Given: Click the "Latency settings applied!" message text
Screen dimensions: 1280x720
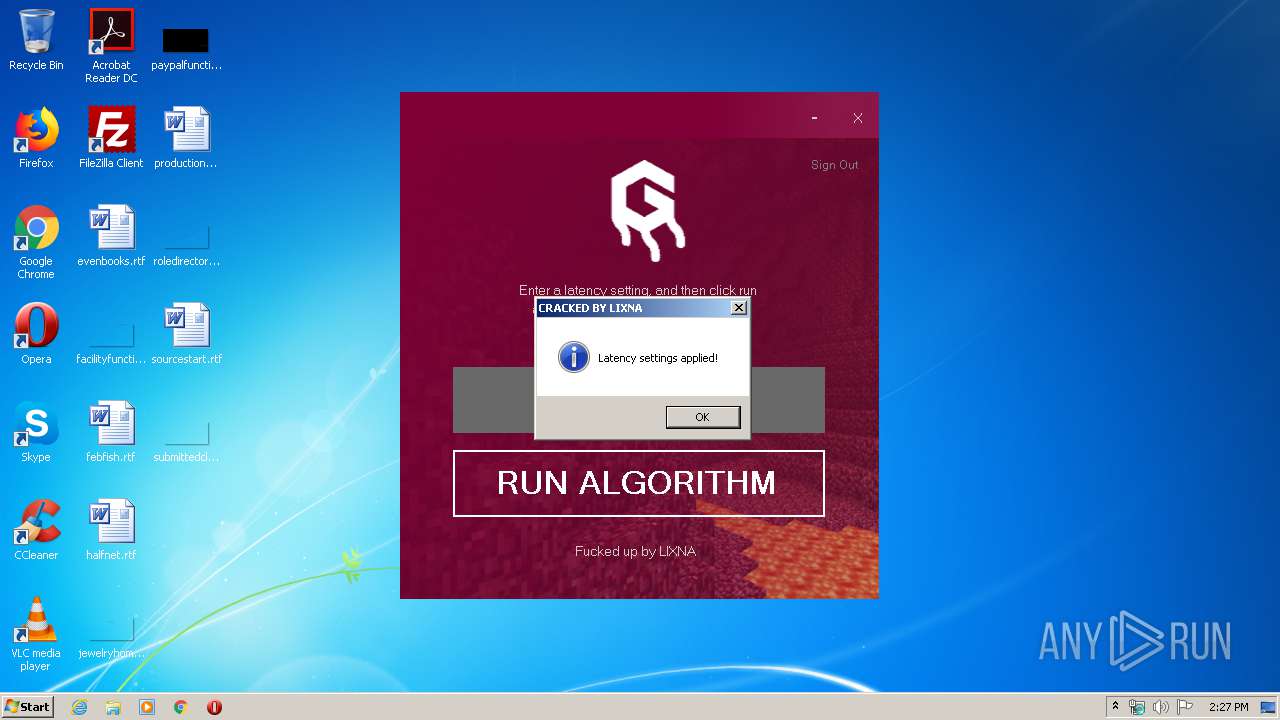Looking at the screenshot, I should [x=657, y=358].
